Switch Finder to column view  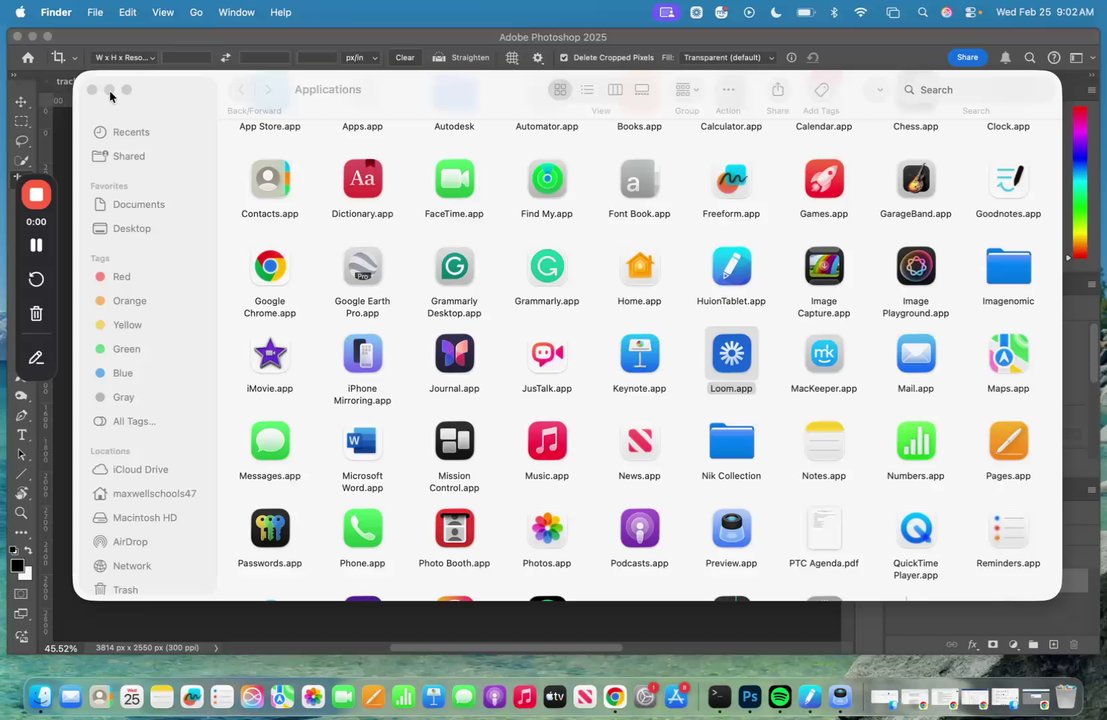click(x=615, y=90)
